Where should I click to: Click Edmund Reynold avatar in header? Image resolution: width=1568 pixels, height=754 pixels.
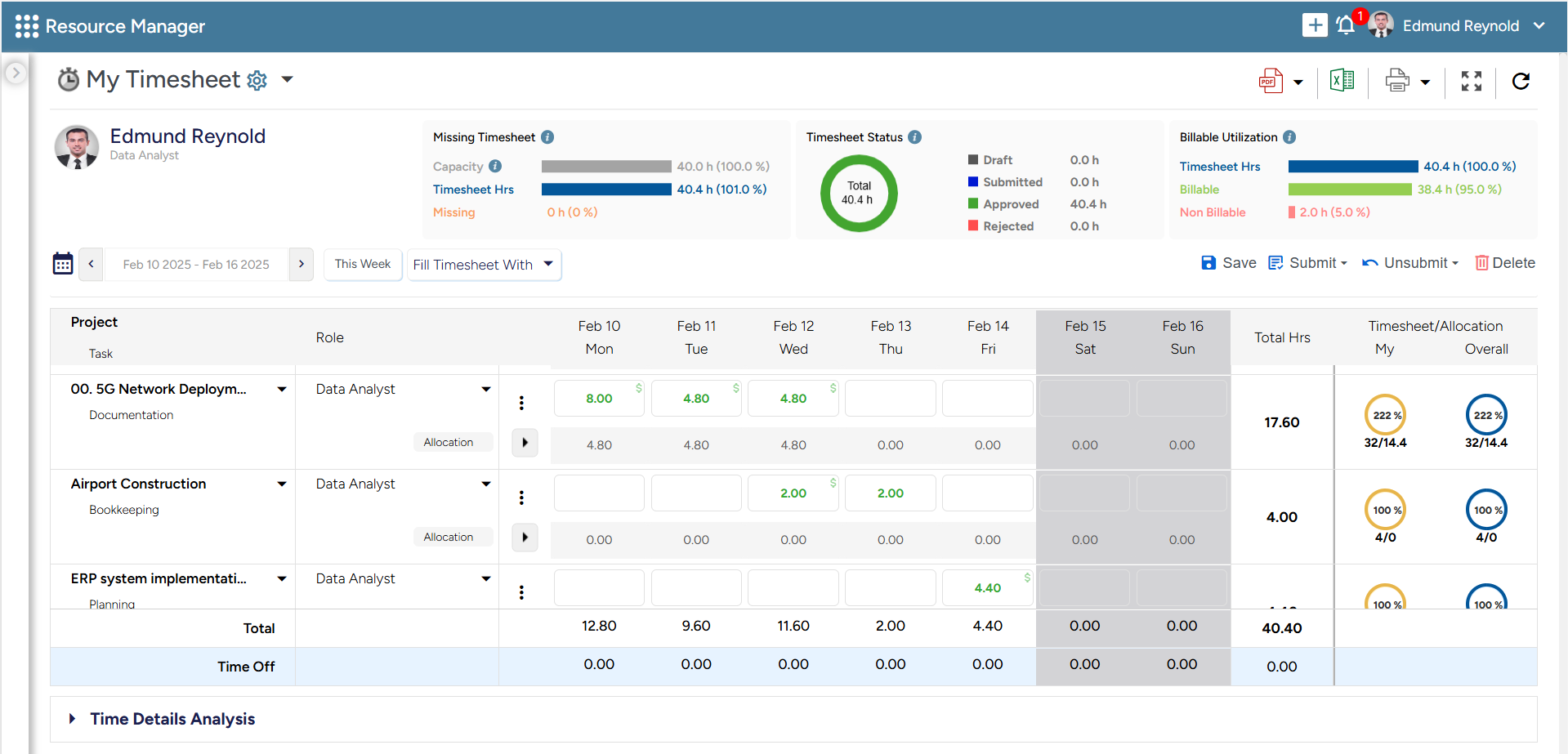pos(1381,25)
